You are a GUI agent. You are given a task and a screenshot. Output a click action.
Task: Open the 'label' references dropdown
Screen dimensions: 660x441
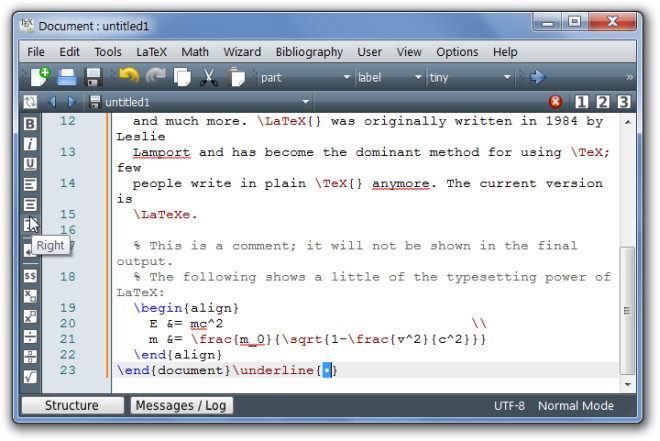tap(390, 77)
